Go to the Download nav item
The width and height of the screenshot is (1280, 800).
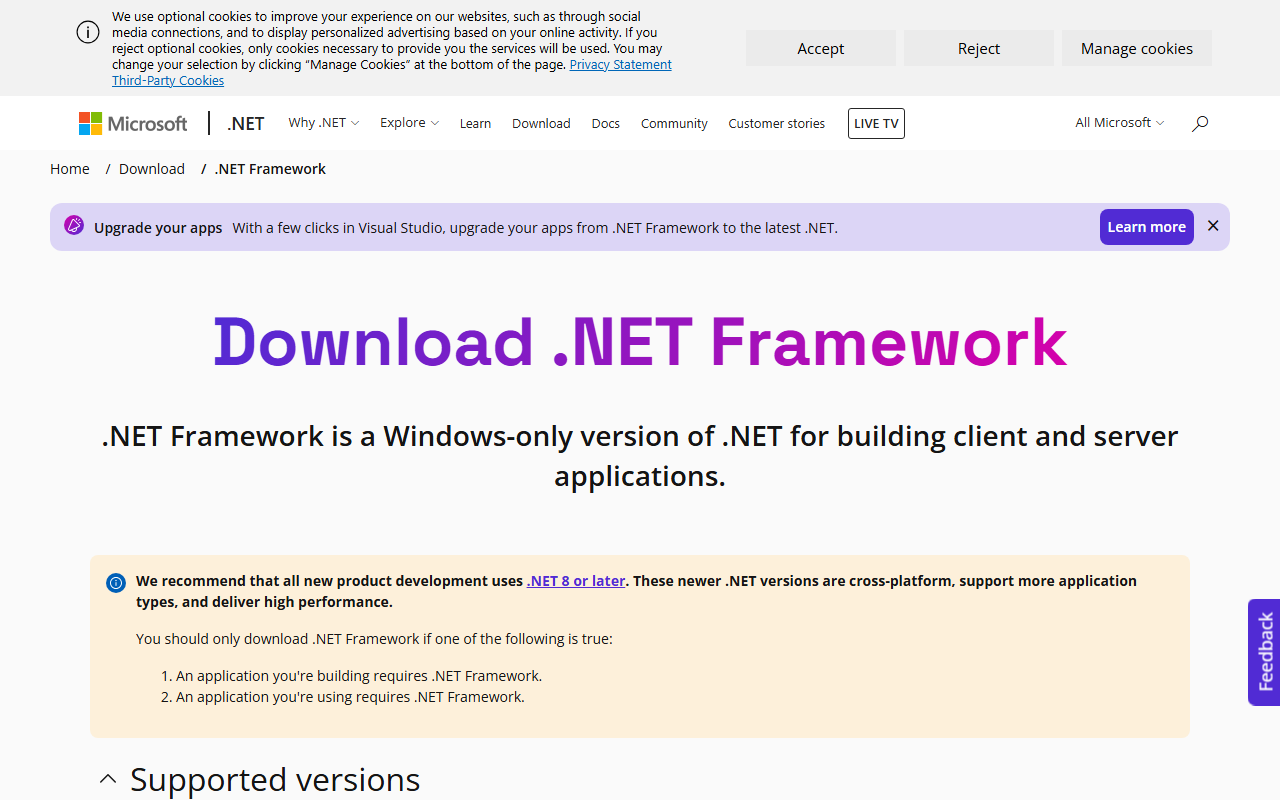pos(541,124)
